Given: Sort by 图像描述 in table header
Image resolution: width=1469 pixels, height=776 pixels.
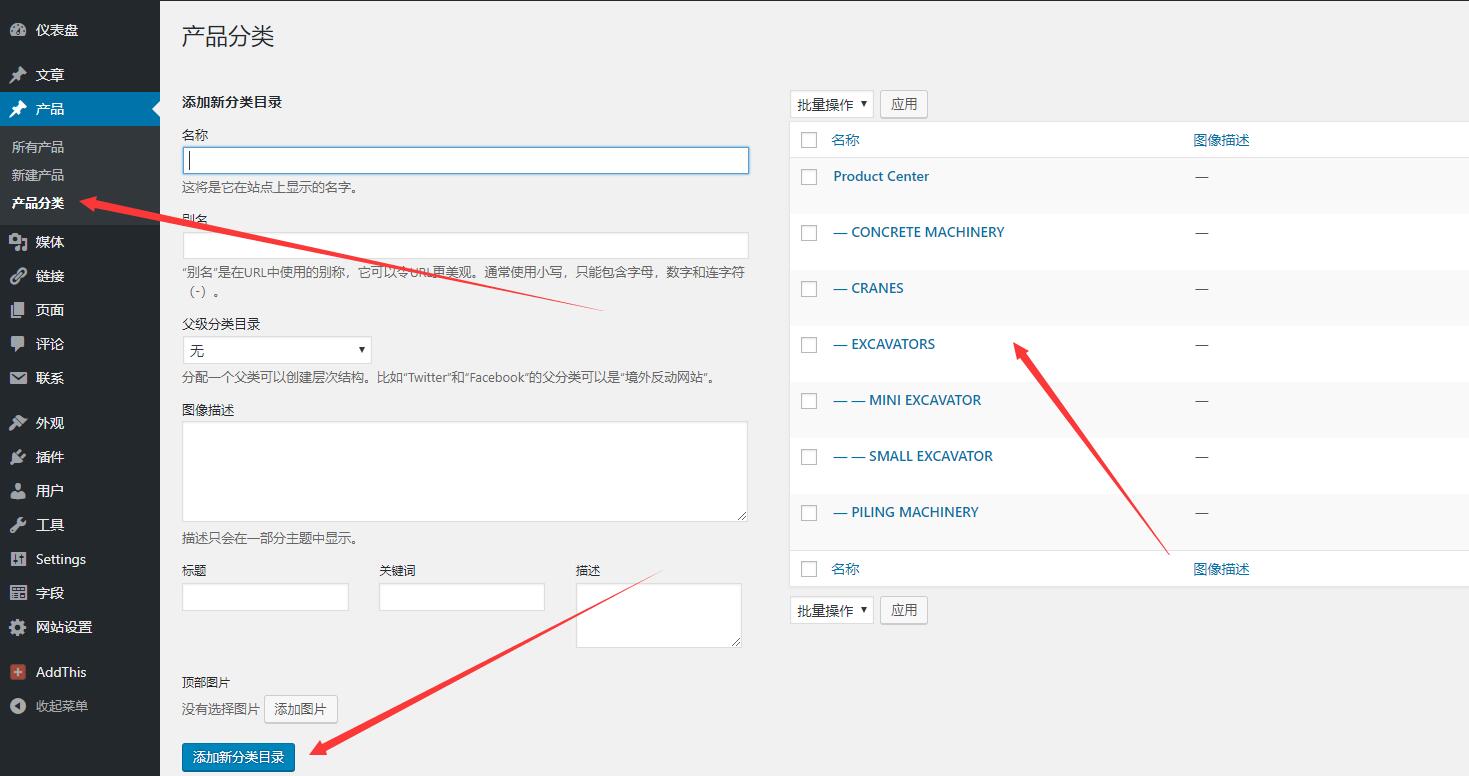Looking at the screenshot, I should point(1221,140).
